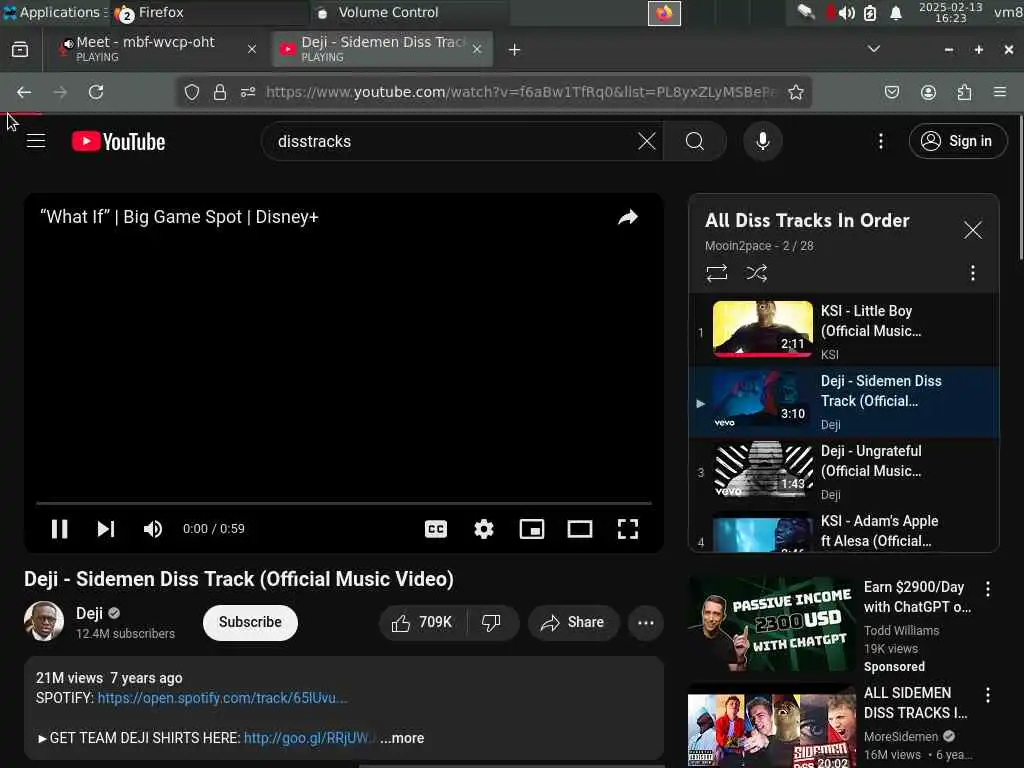Go back in browser history

pyautogui.click(x=24, y=92)
